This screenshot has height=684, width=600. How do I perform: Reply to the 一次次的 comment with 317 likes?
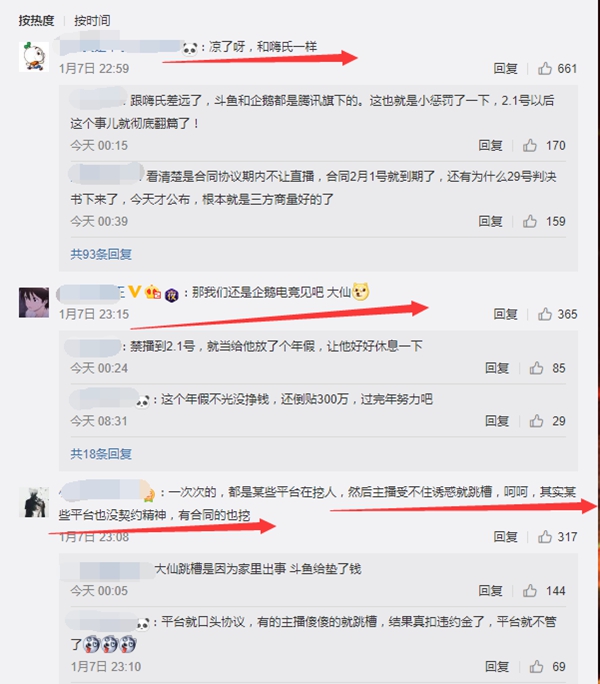tap(505, 537)
